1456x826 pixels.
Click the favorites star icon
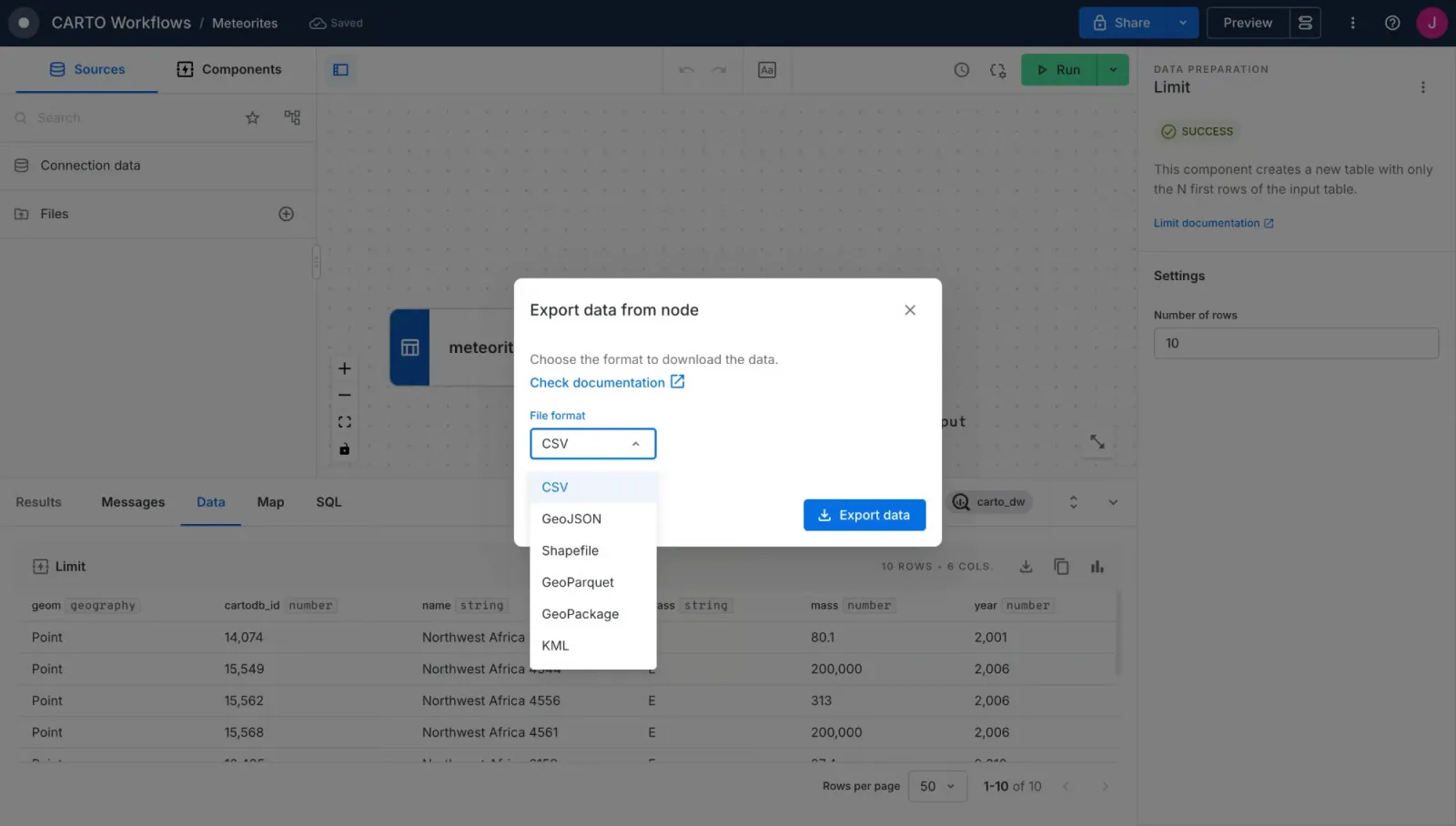pos(252,117)
